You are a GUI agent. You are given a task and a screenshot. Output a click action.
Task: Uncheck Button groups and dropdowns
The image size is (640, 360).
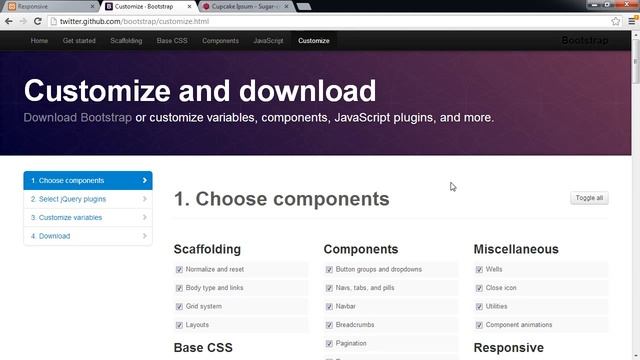click(x=329, y=269)
